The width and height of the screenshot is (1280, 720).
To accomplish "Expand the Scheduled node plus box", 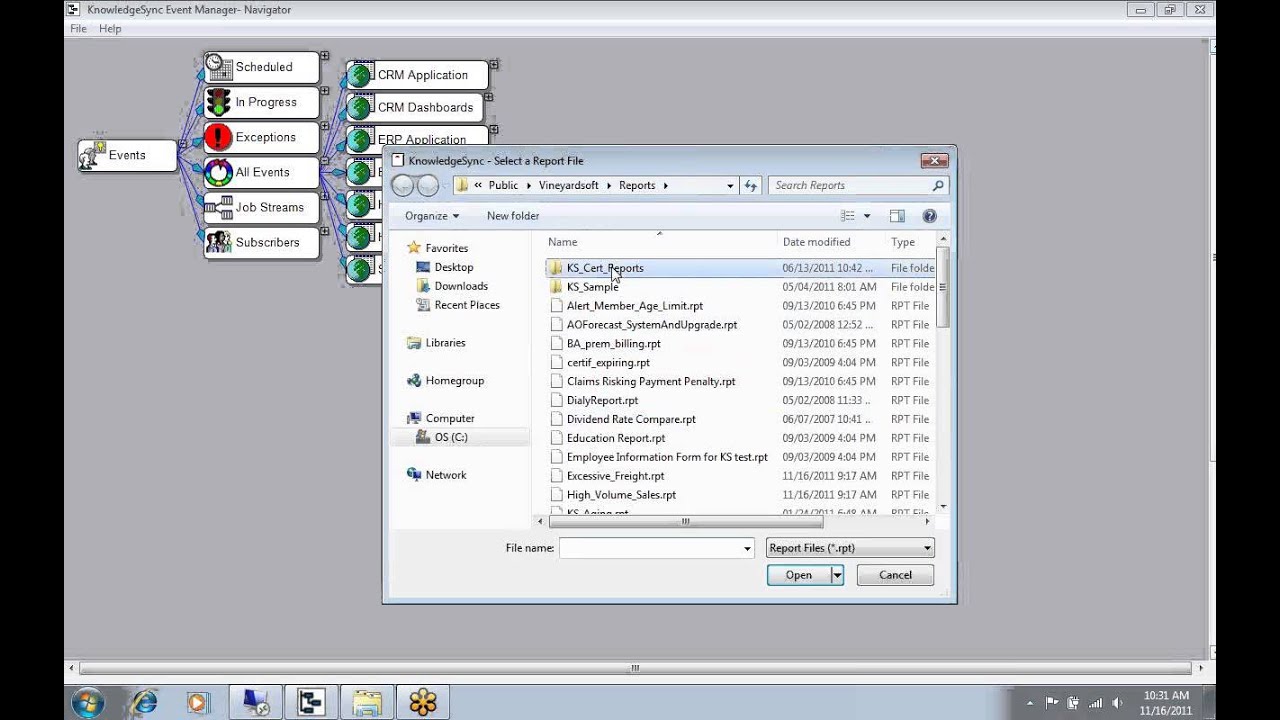I will [325, 55].
